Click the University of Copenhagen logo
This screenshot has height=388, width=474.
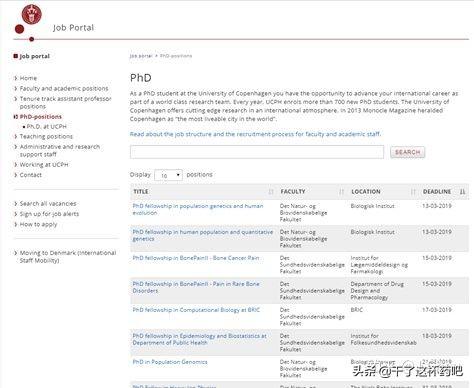point(31,15)
